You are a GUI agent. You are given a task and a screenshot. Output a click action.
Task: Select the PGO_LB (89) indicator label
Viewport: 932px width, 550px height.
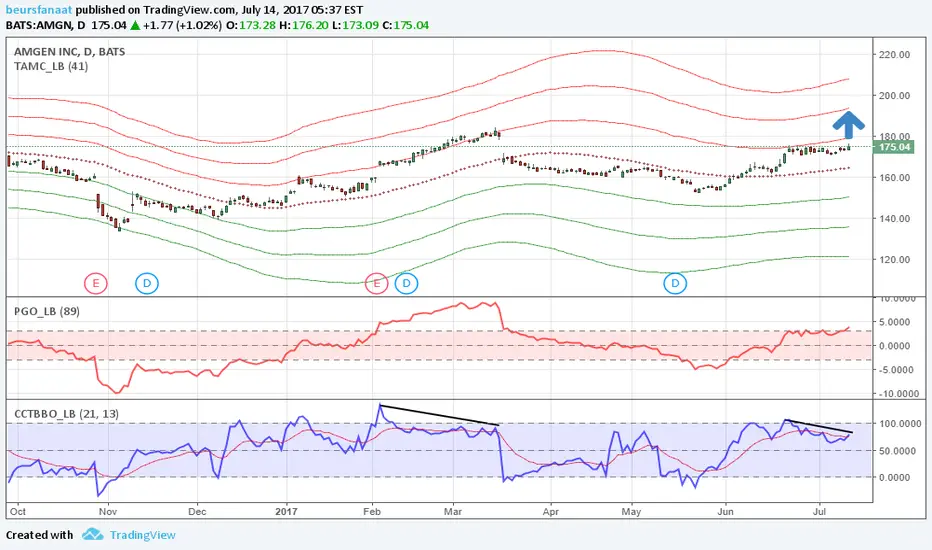pyautogui.click(x=47, y=311)
